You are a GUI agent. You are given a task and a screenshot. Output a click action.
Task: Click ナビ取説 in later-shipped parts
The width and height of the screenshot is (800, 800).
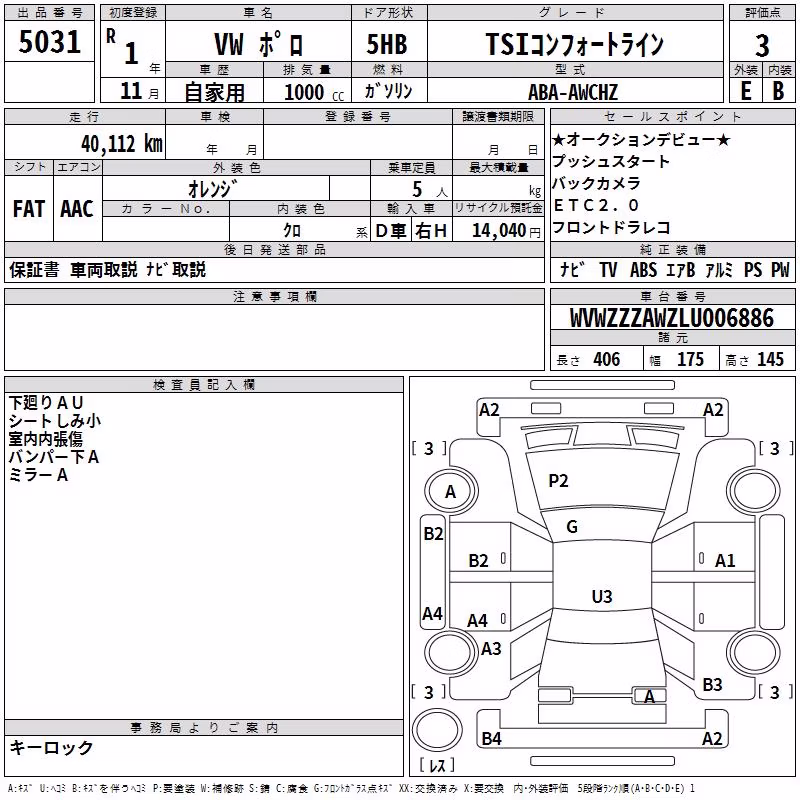tap(176, 269)
